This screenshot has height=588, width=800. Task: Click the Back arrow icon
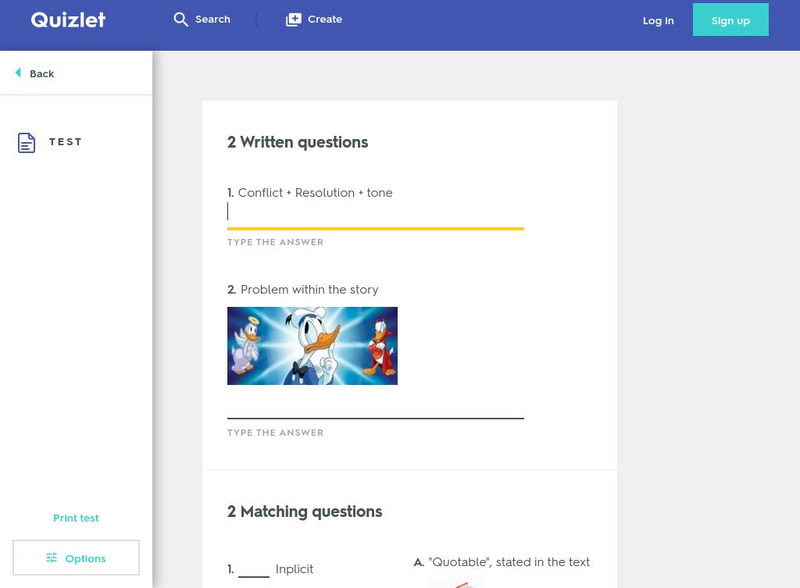coord(18,73)
